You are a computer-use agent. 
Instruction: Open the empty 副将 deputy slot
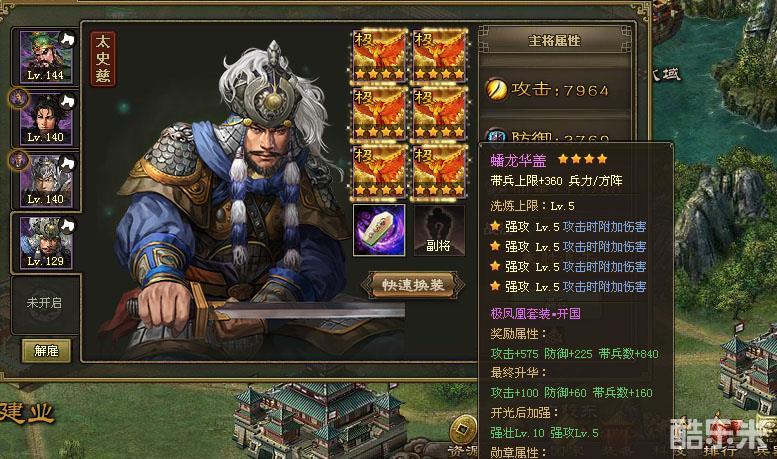pos(439,230)
